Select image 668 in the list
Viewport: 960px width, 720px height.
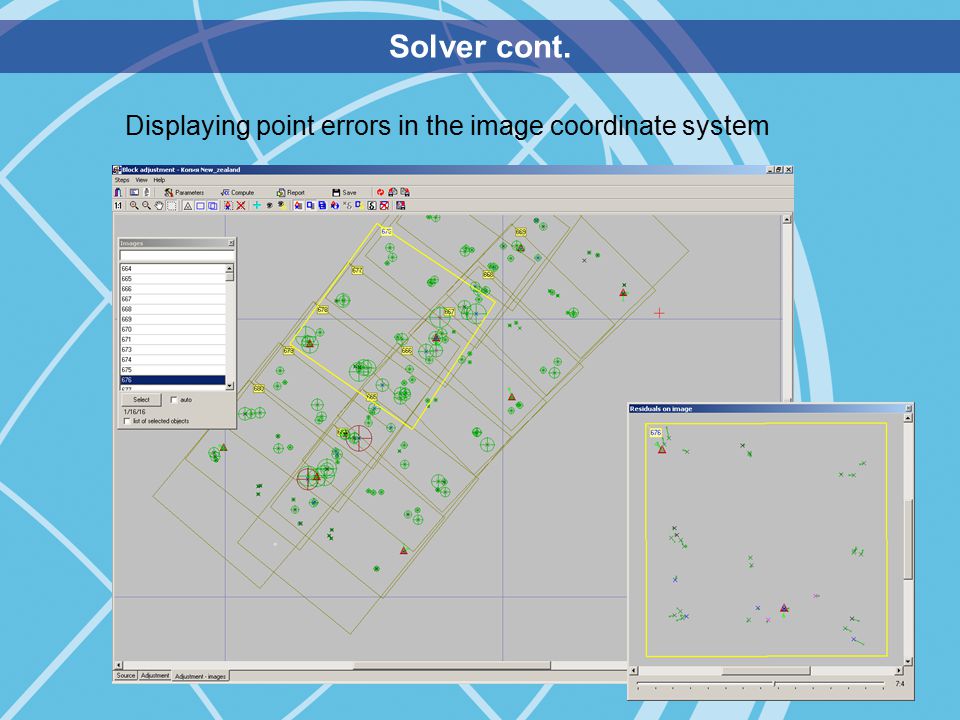click(173, 309)
